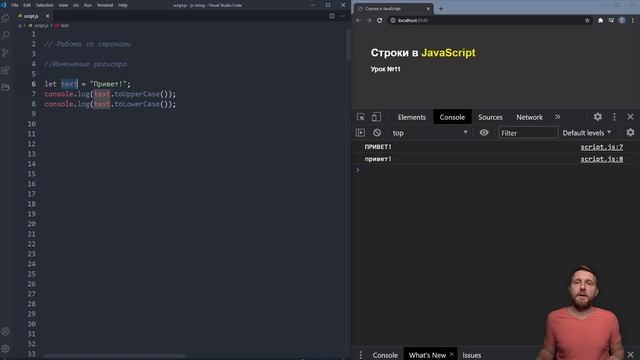Viewport: 640px width, 360px height.
Task: Open the Help menu
Action: coord(123,5)
